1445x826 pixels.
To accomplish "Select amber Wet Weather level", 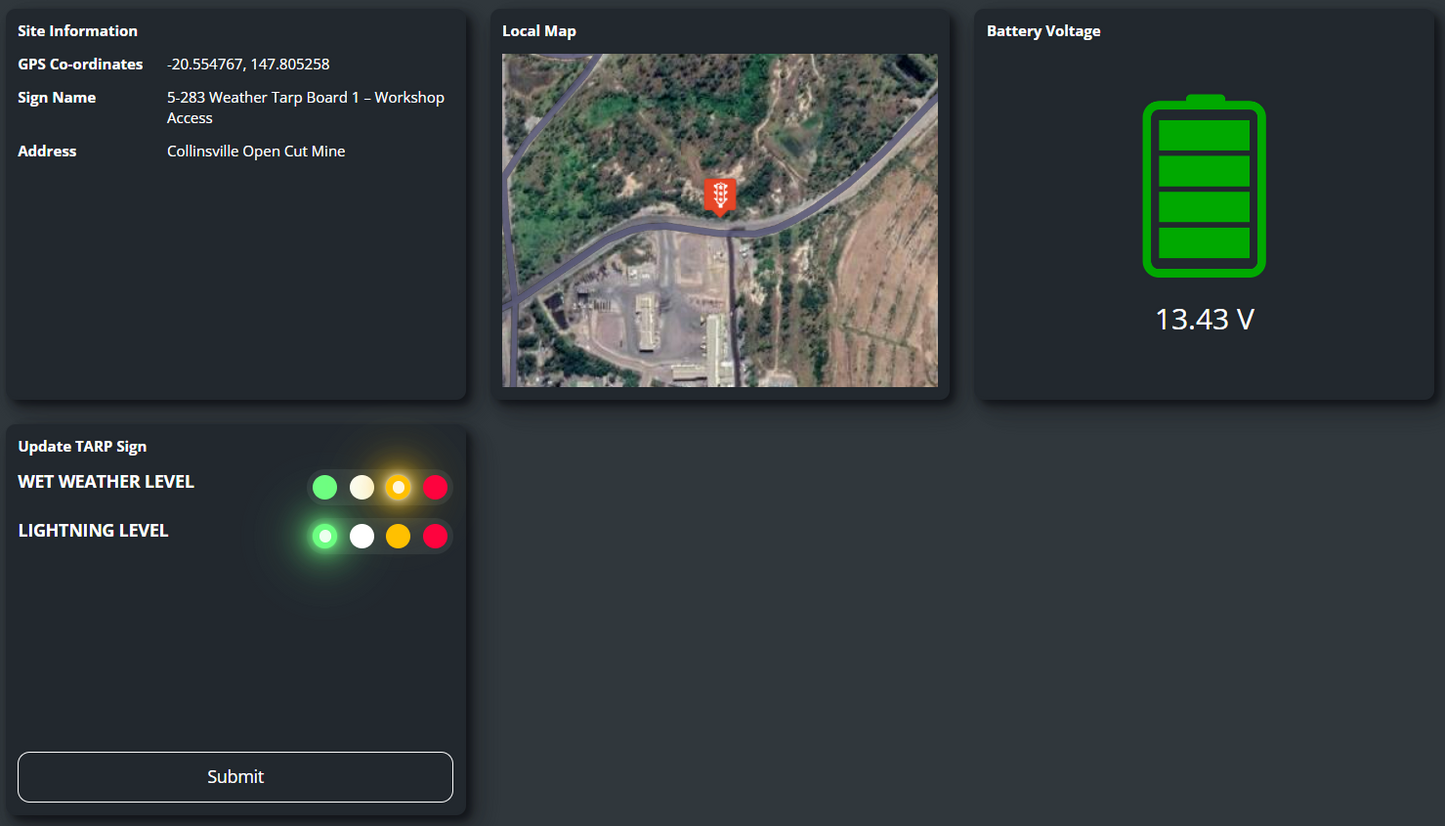I will tap(398, 488).
